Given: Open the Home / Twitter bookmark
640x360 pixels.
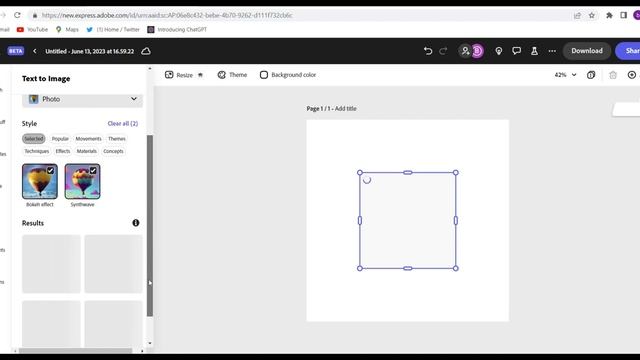Looking at the screenshot, I should point(113,29).
